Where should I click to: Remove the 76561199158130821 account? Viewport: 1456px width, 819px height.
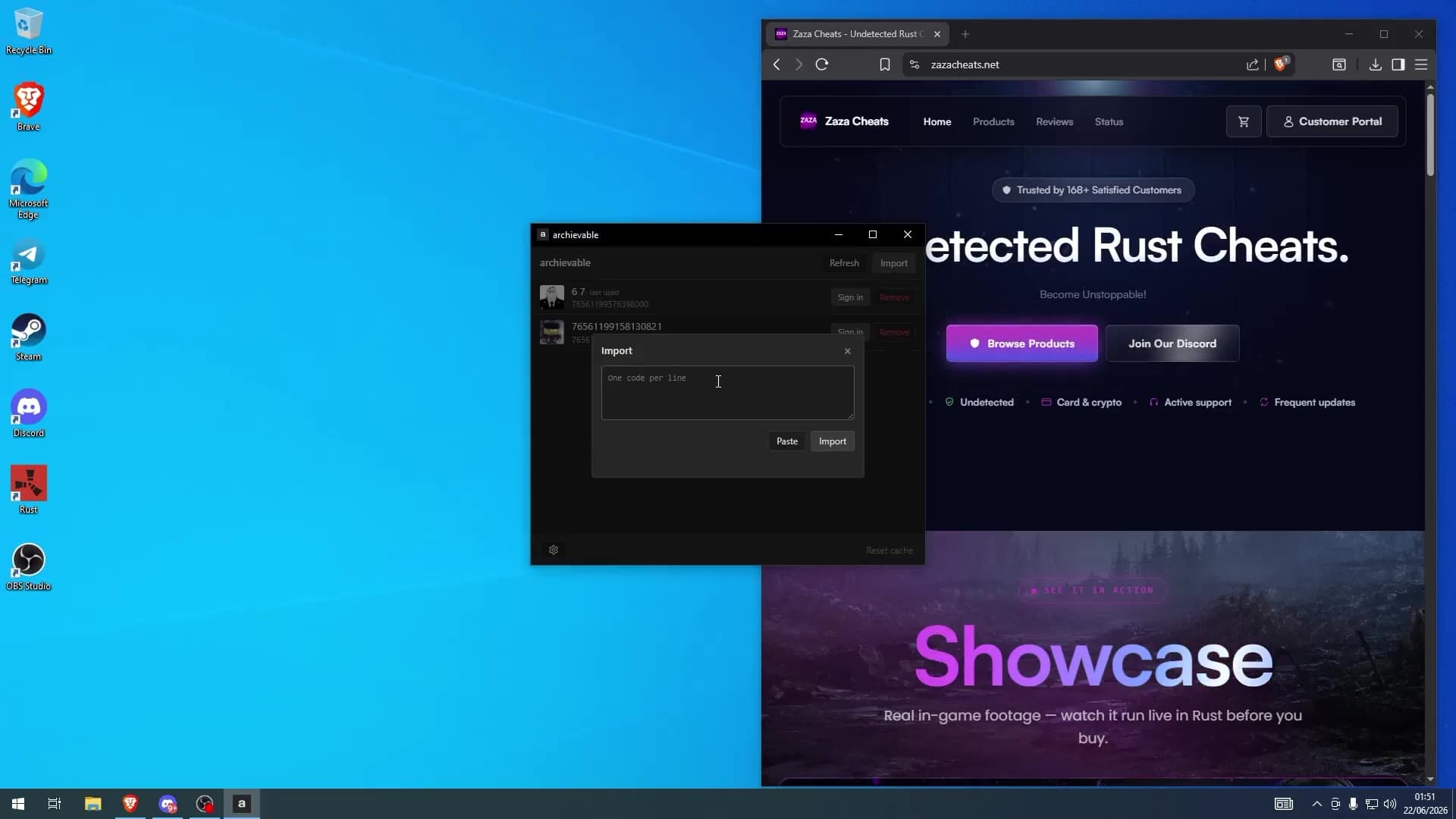[x=894, y=331]
